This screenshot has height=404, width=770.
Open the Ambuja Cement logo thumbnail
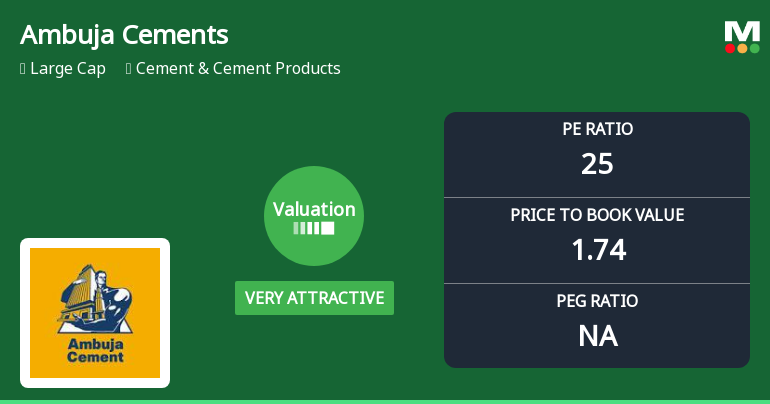coord(95,313)
